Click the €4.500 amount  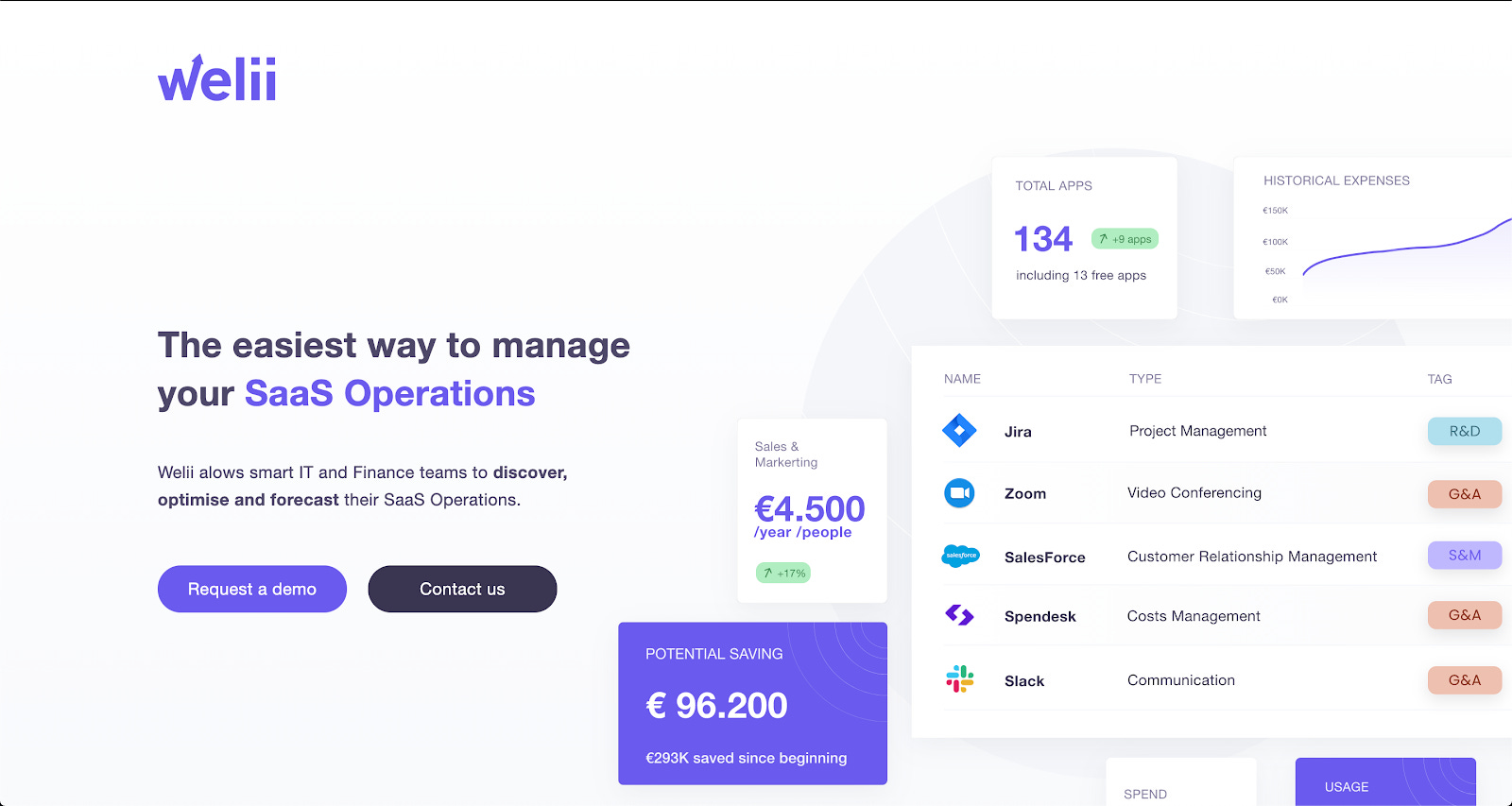(x=810, y=509)
